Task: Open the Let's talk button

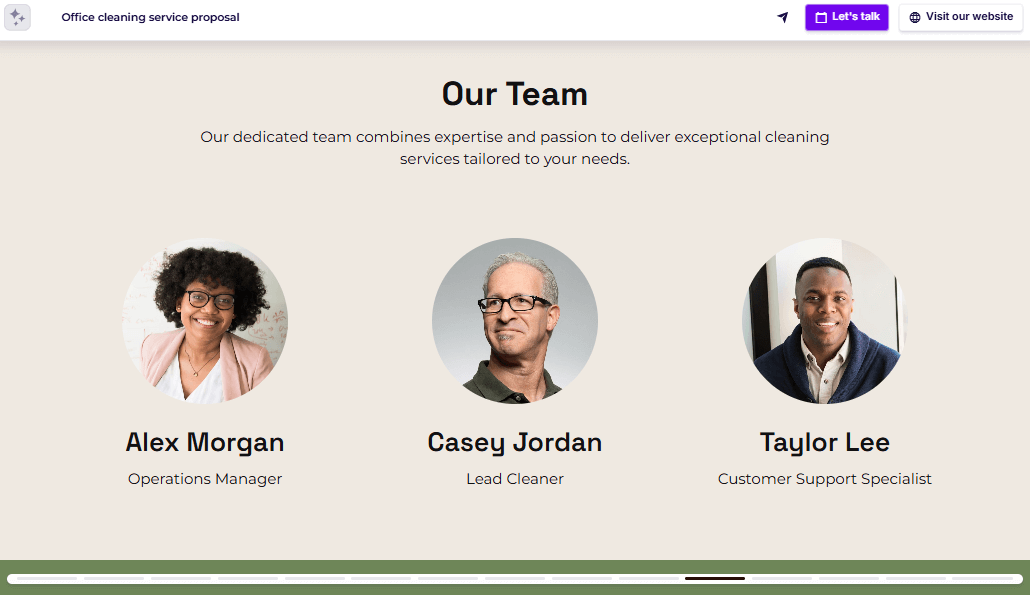Action: click(846, 17)
